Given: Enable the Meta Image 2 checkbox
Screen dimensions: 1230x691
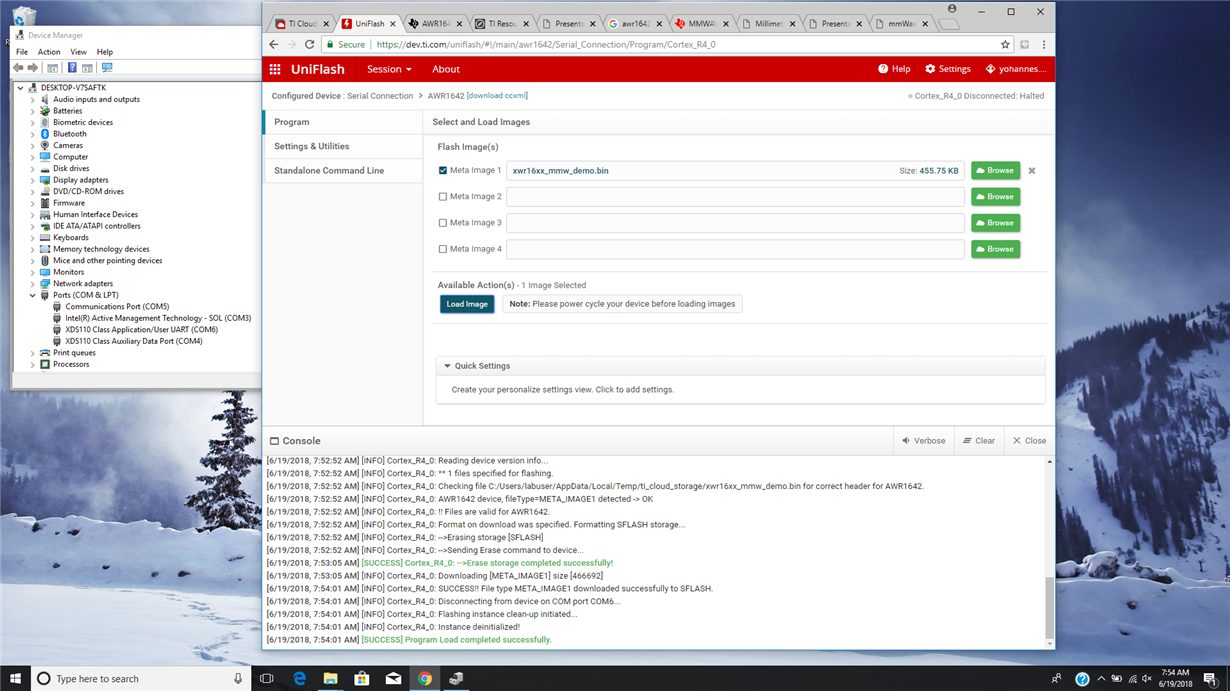Looking at the screenshot, I should click(x=443, y=197).
